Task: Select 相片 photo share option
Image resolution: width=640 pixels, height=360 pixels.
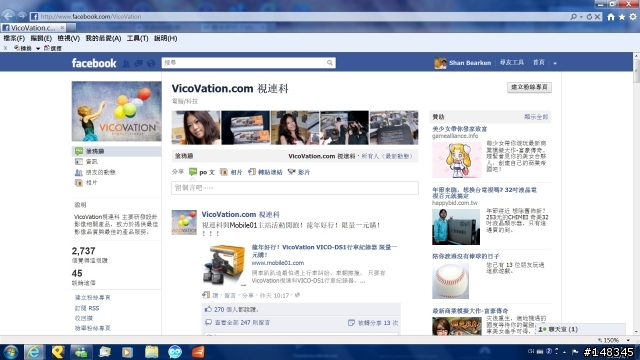Action: click(231, 172)
